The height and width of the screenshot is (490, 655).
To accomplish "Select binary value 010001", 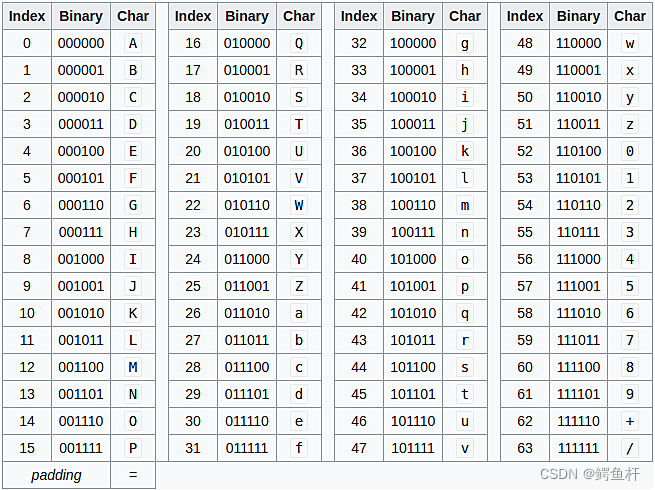I will click(x=247, y=70).
